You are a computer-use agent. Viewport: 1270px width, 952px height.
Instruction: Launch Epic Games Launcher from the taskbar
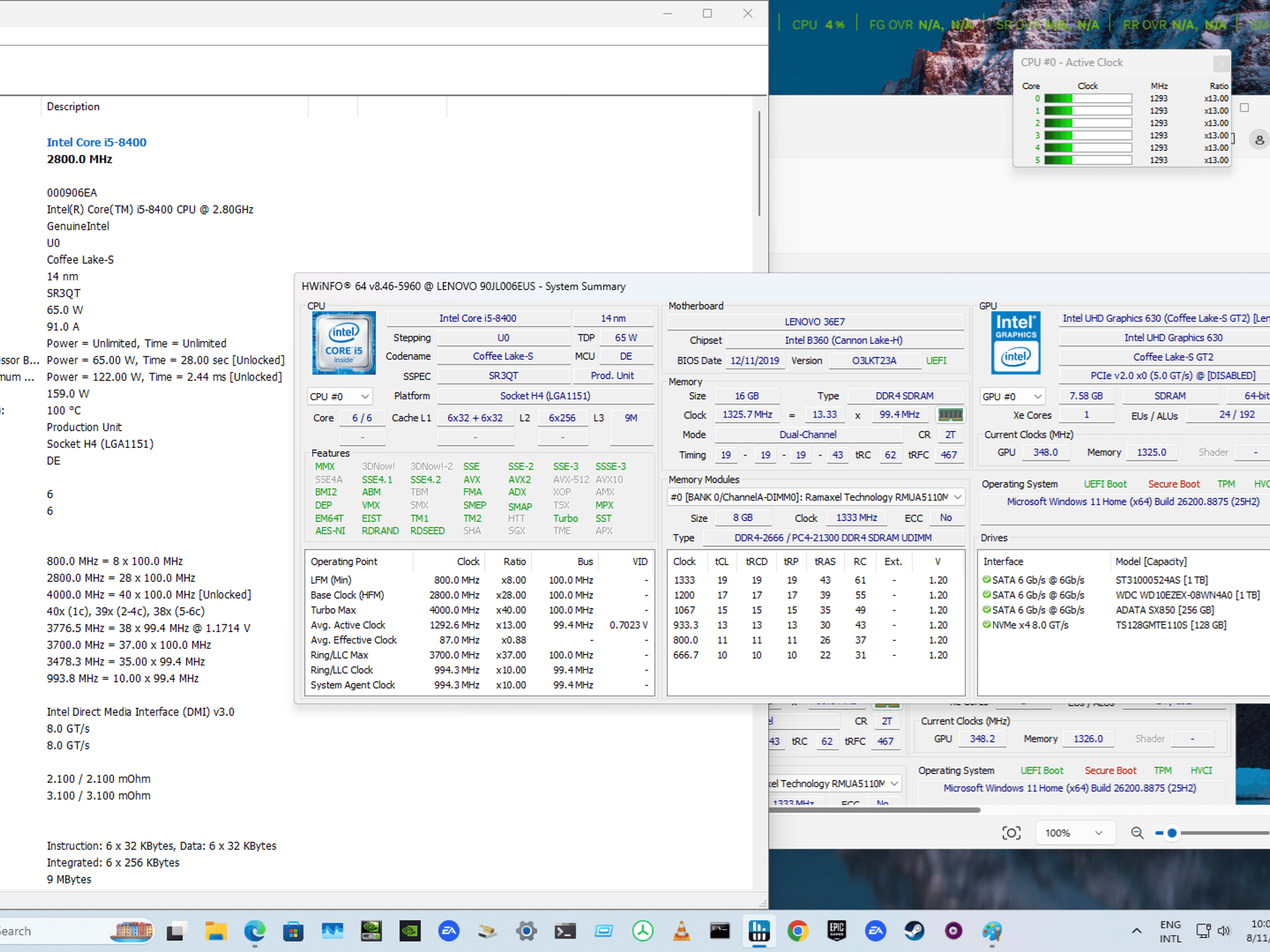(x=837, y=931)
